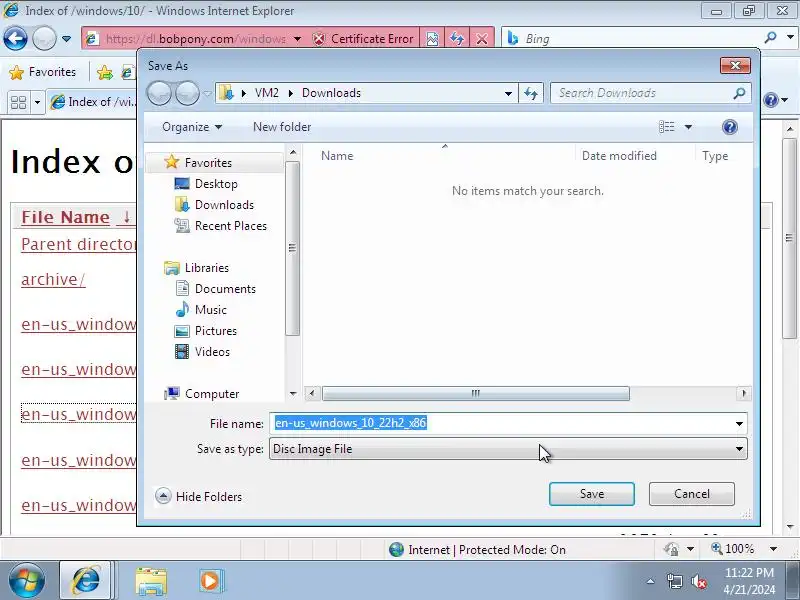Open the search provider dropdown arrow

coord(790,37)
